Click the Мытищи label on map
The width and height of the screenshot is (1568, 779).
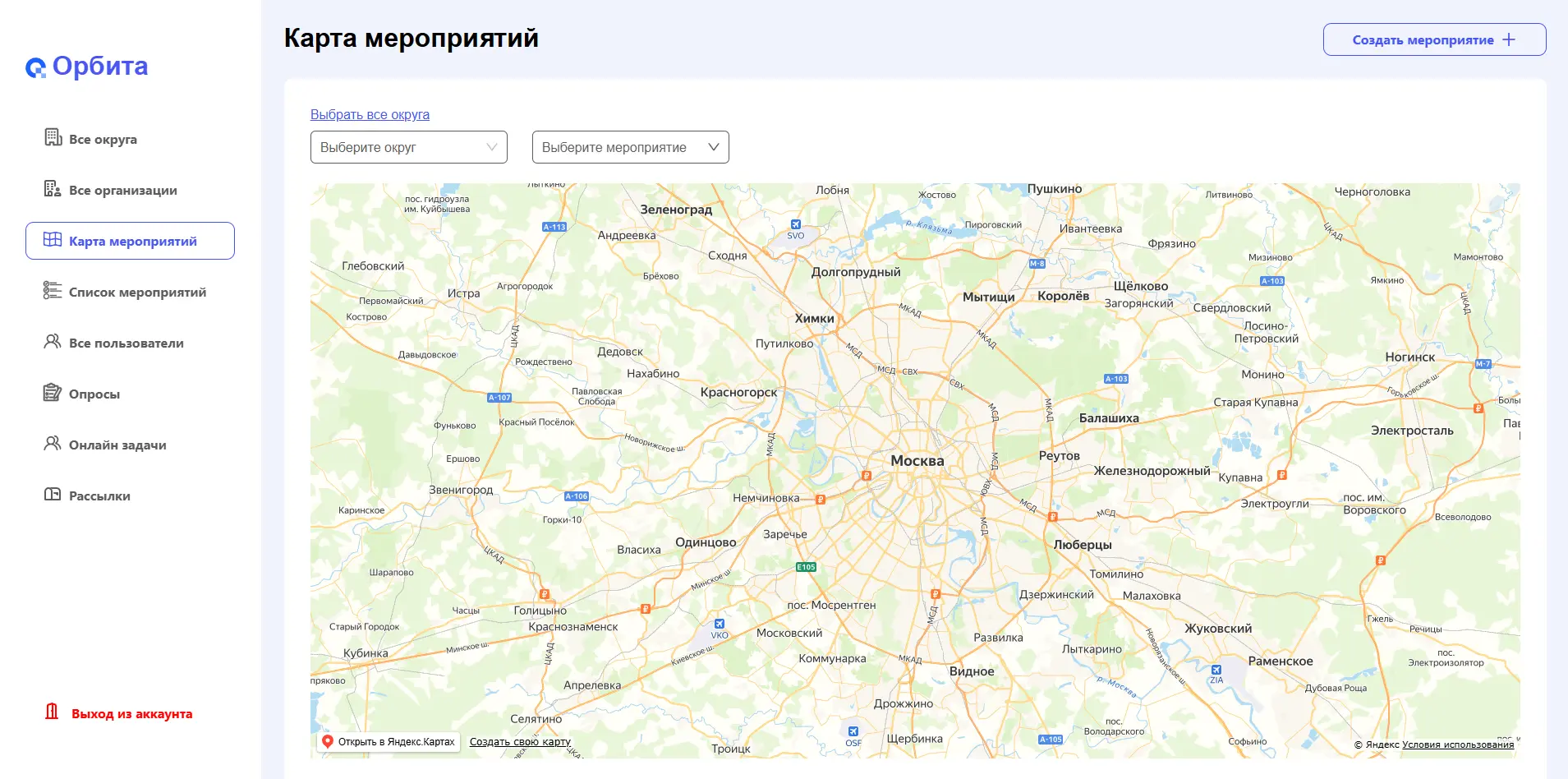tap(989, 297)
